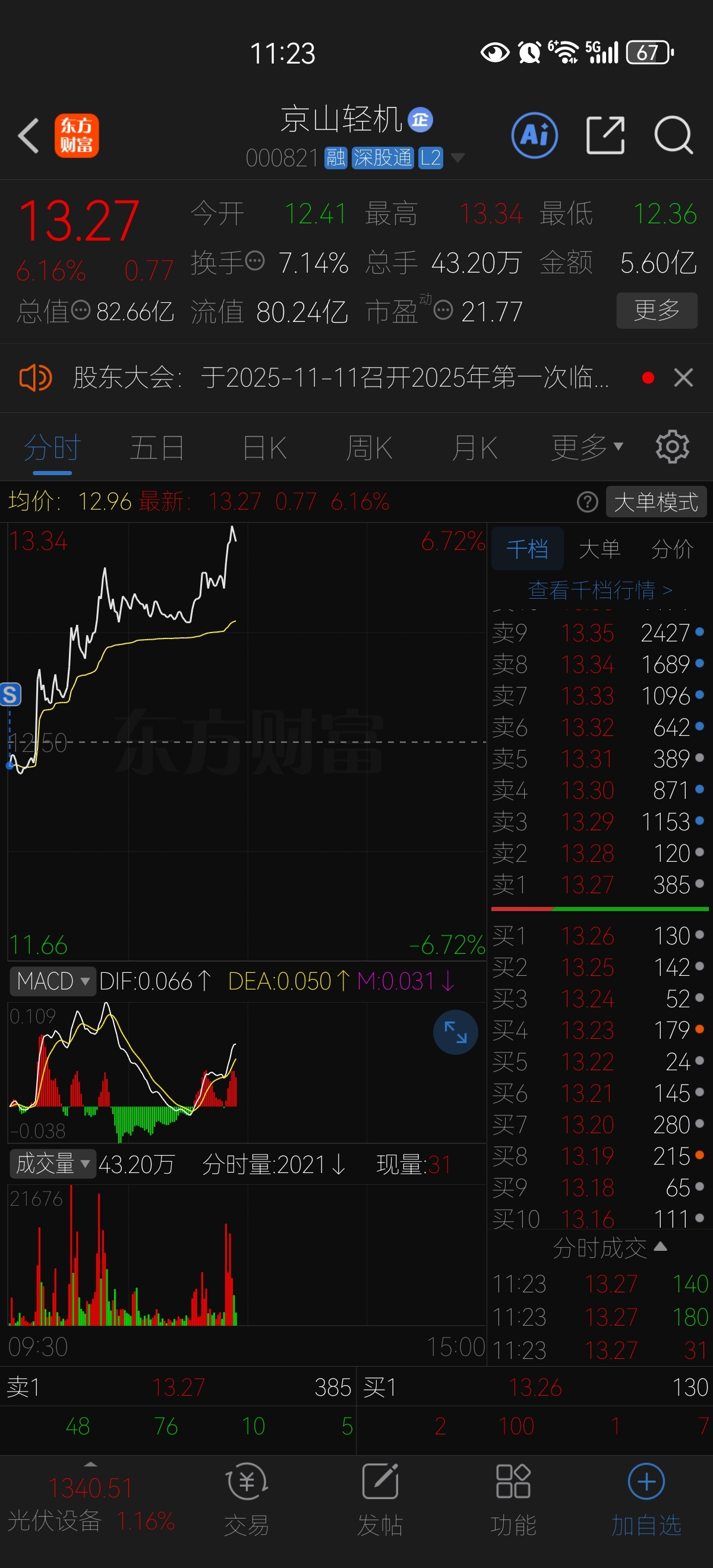Screen dimensions: 713x1568
Task: Open the search magnifier icon
Action: [x=673, y=135]
